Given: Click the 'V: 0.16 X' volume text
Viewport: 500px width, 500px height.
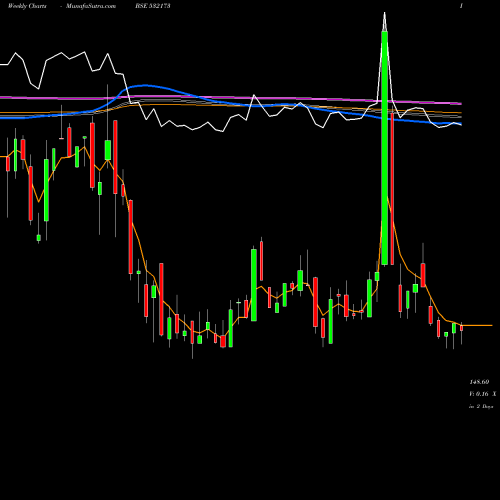Looking at the screenshot, I should click(483, 394).
